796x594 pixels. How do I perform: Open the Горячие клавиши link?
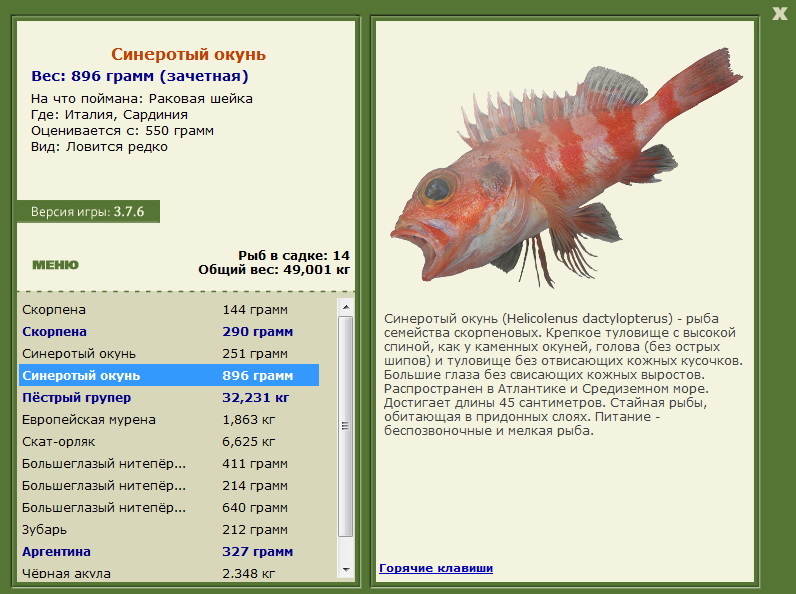click(x=436, y=568)
